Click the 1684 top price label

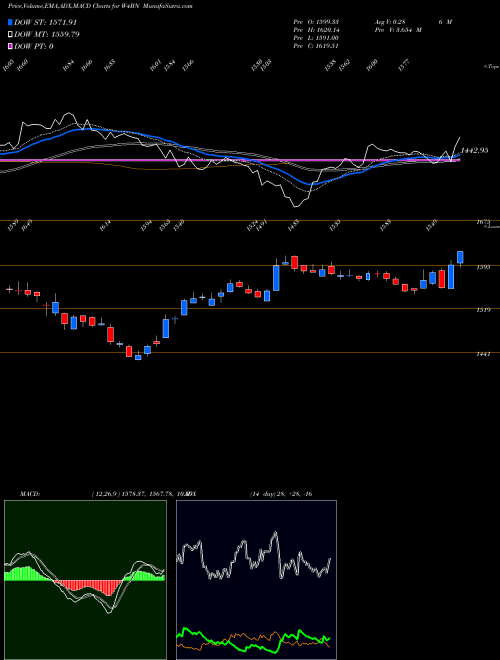pos(69,66)
